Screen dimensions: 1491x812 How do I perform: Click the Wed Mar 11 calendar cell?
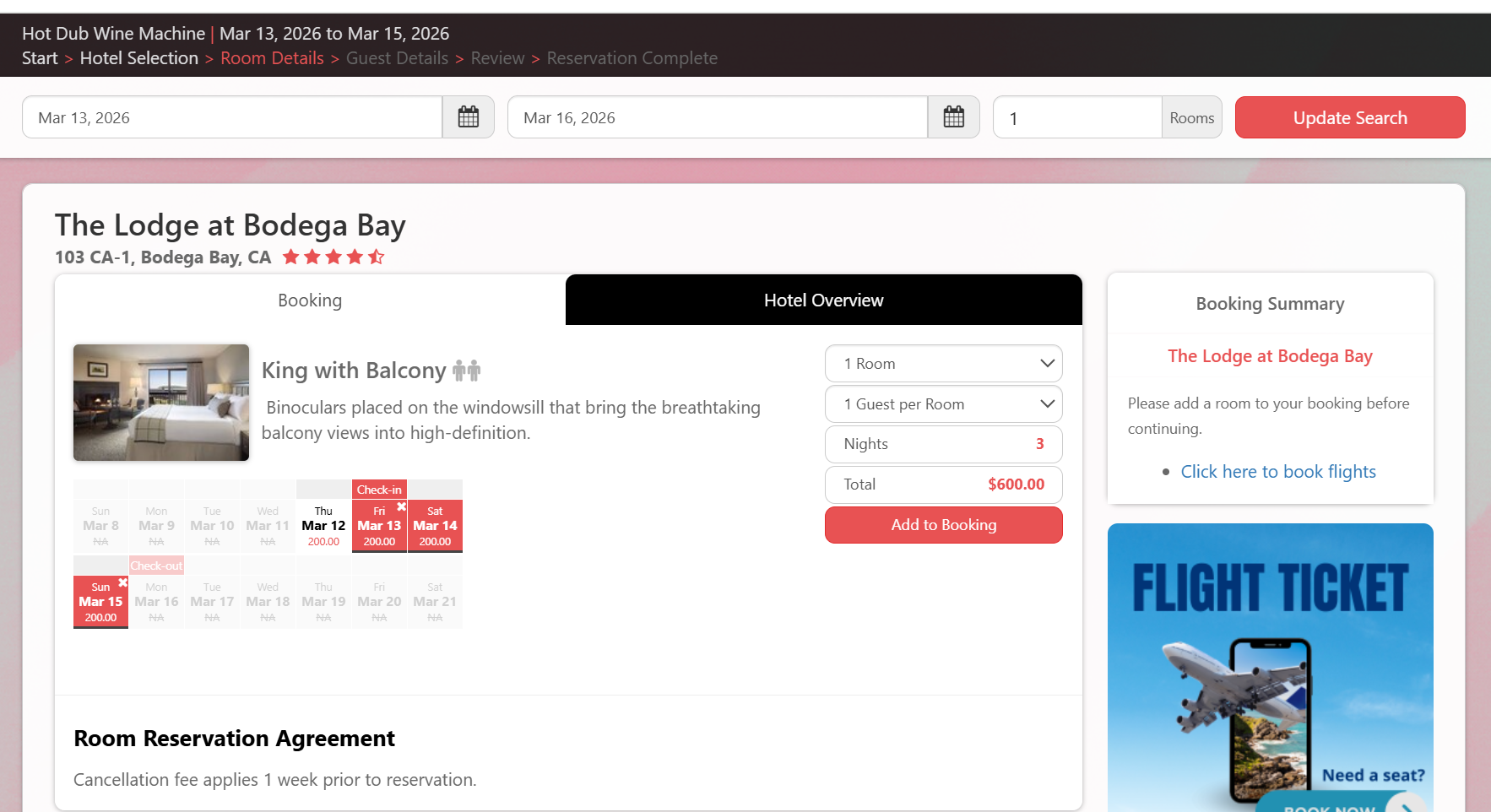click(x=268, y=526)
